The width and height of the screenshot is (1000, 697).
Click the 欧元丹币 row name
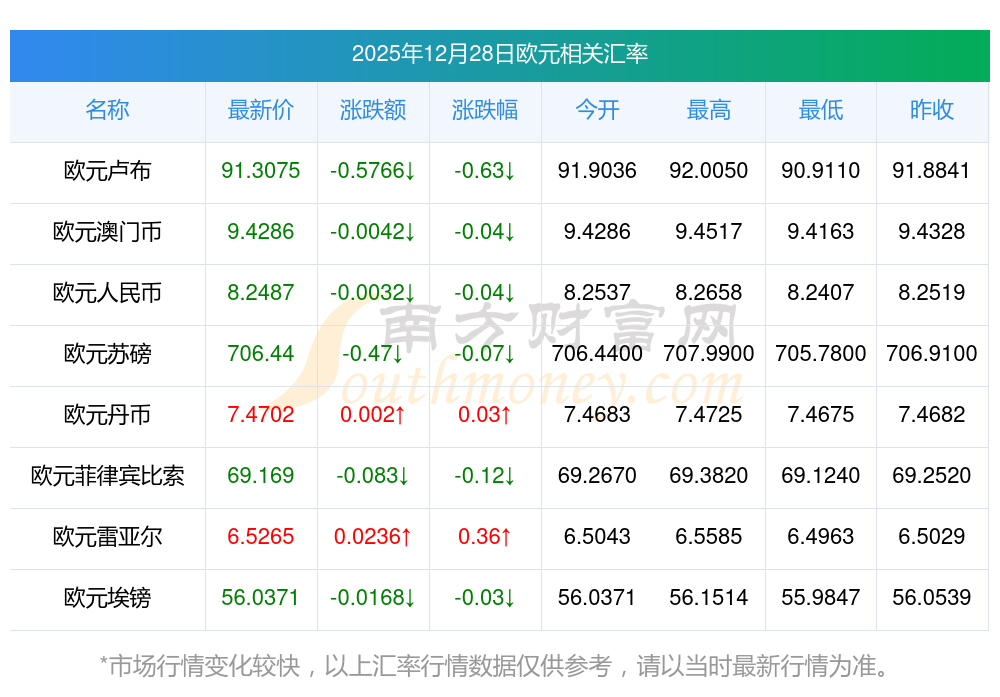click(x=107, y=415)
